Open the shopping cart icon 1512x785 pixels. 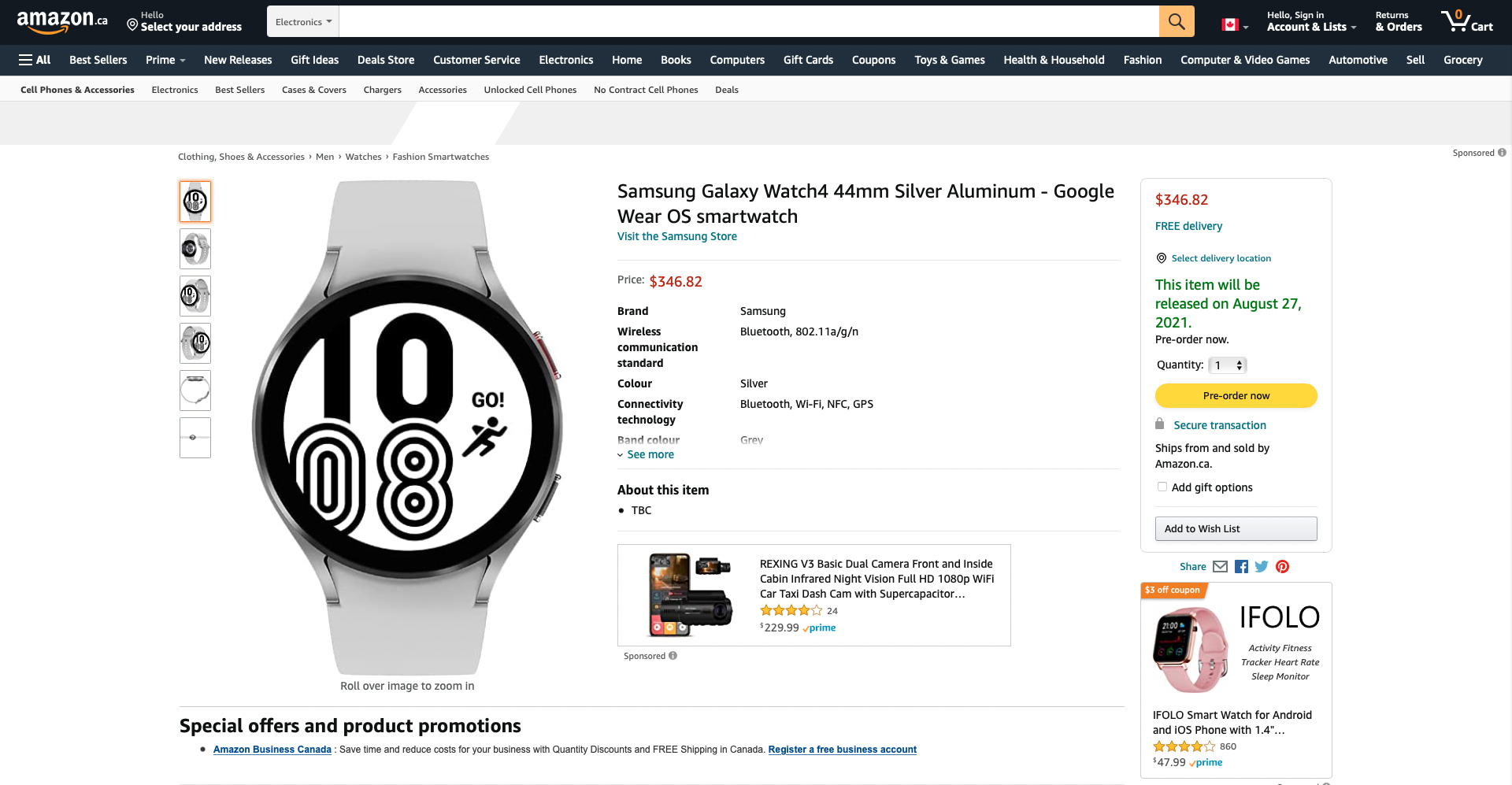click(x=1466, y=21)
